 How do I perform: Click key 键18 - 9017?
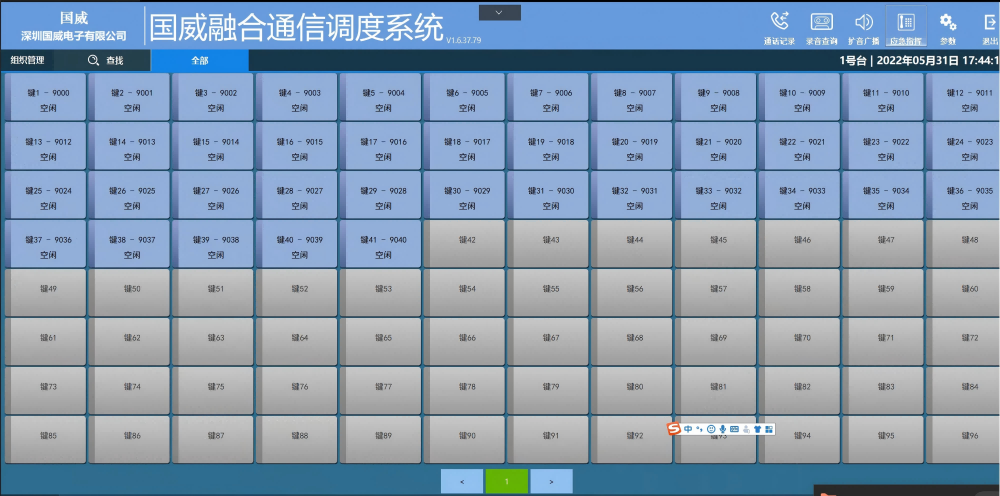click(464, 146)
